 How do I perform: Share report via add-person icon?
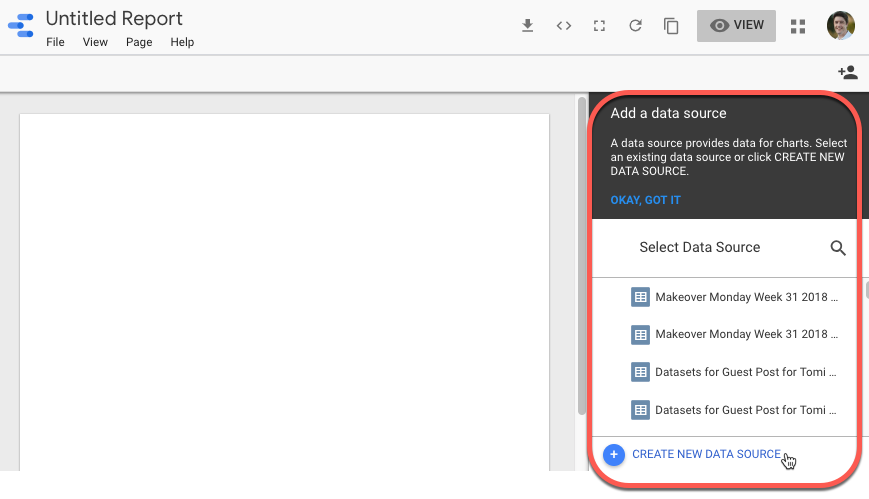(848, 72)
